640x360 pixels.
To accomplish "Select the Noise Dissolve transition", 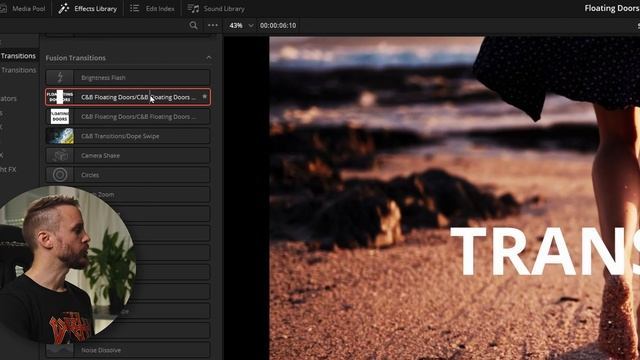I will coord(128,350).
